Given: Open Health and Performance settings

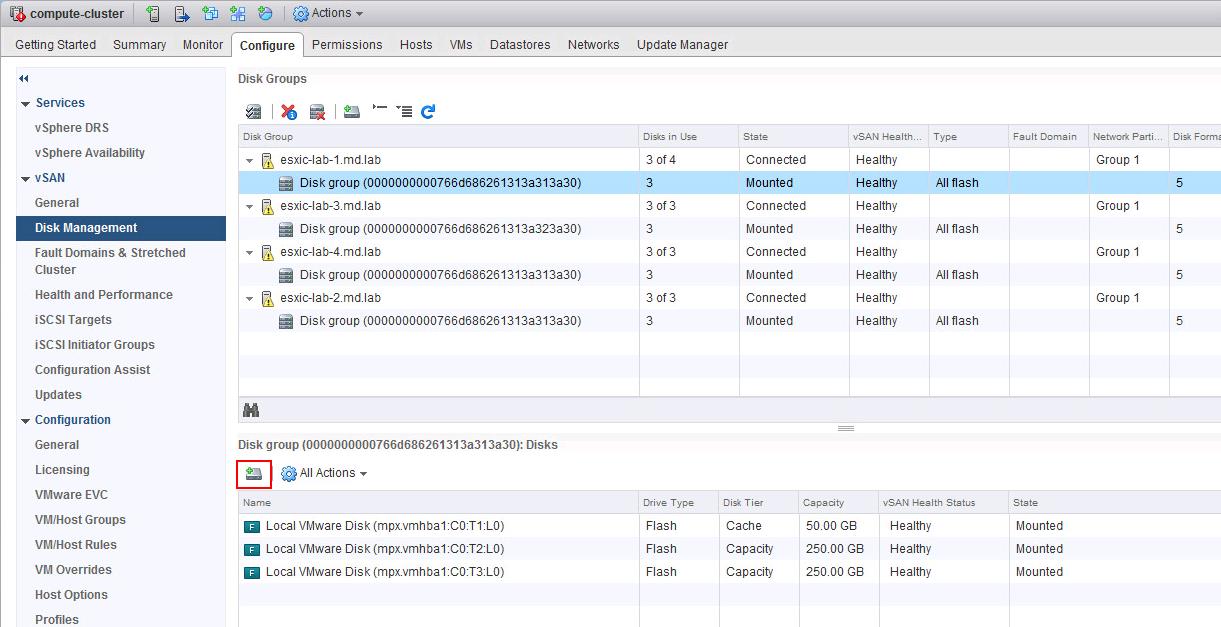Looking at the screenshot, I should click(104, 295).
